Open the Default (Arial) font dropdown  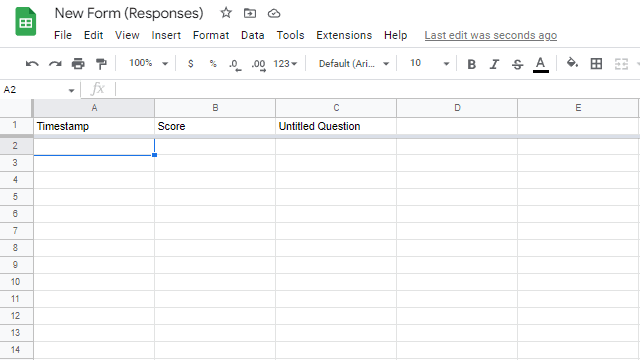353,64
